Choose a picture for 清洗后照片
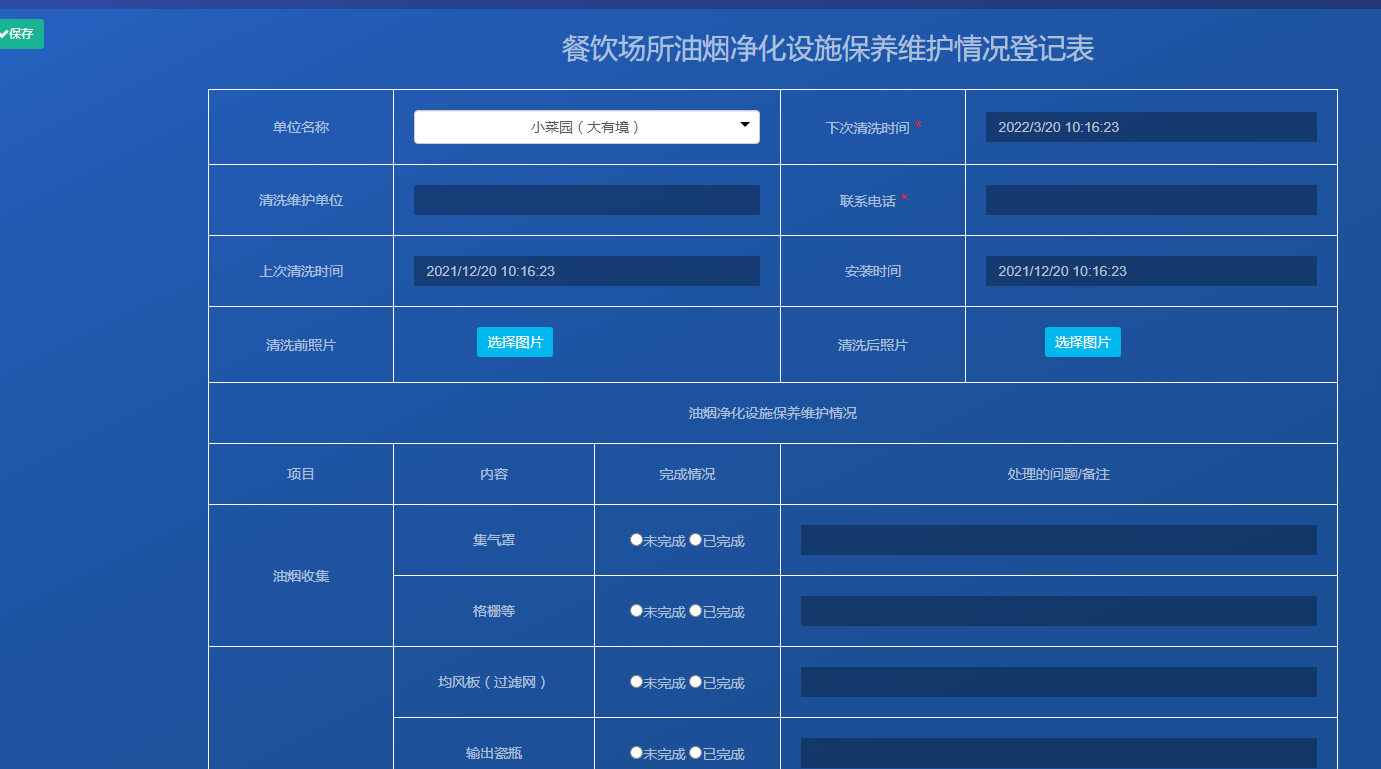 (x=1083, y=342)
